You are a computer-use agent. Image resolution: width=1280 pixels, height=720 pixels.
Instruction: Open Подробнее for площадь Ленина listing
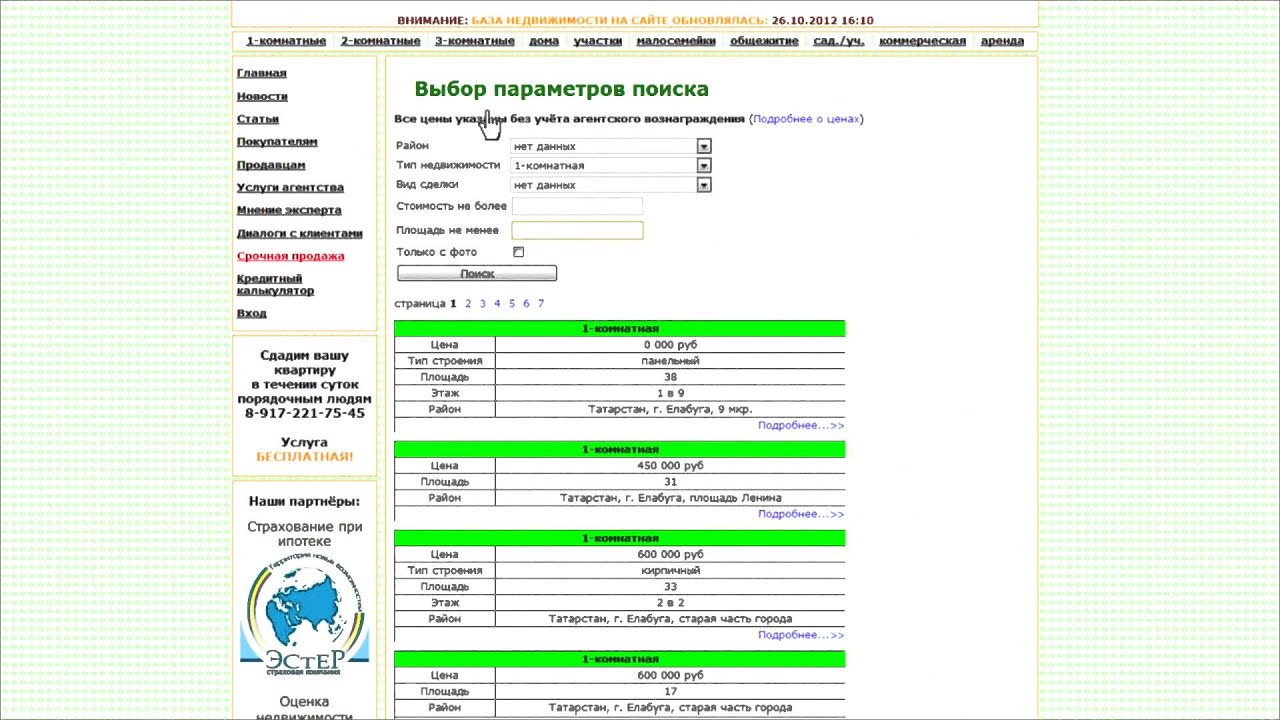click(800, 513)
